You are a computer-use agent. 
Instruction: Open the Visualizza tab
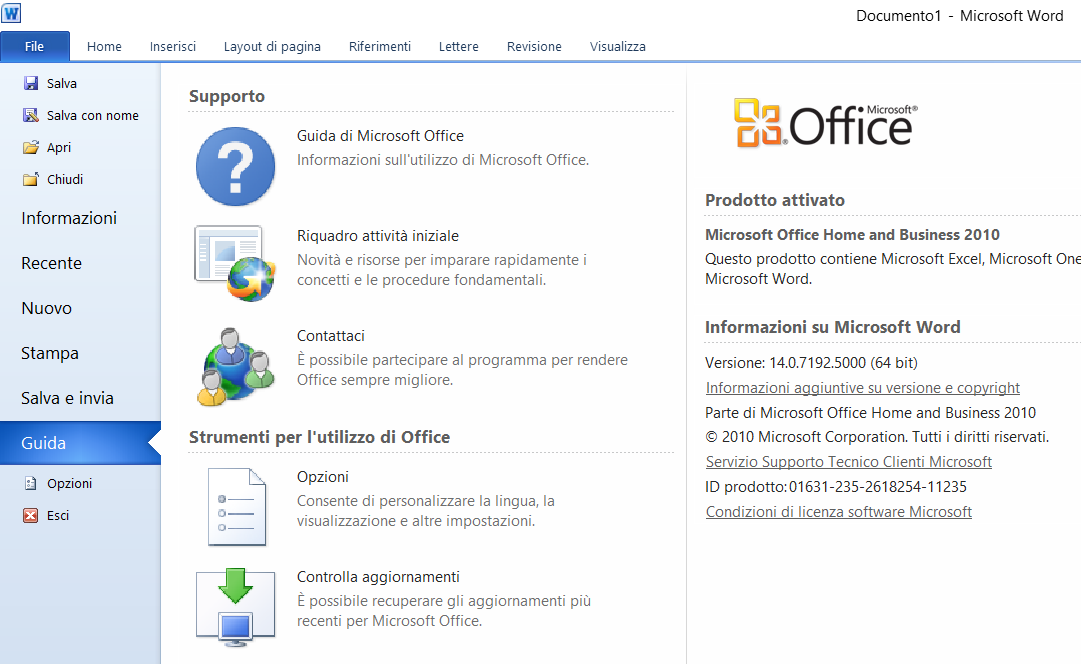pos(618,46)
